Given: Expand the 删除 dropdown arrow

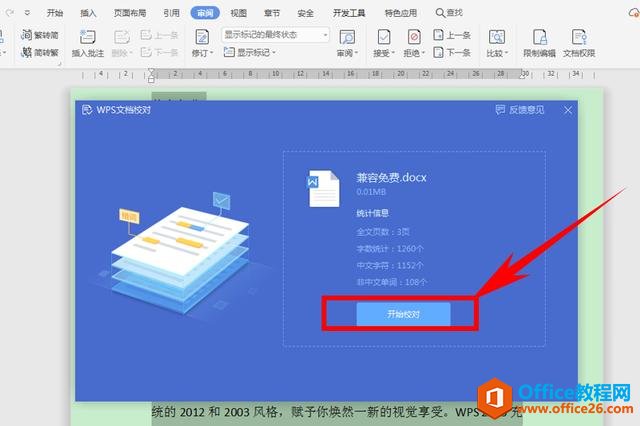Looking at the screenshot, I should 131,53.
